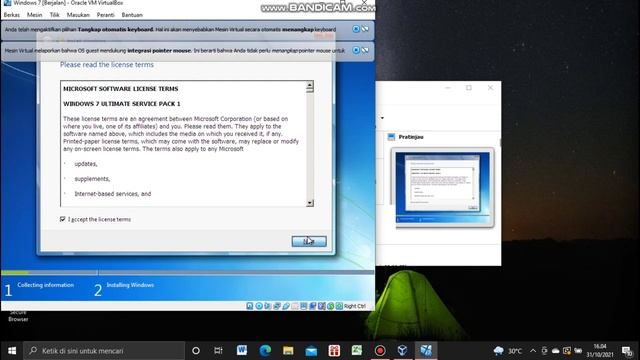The height and width of the screenshot is (360, 640).
Task: Open the notification center icon
Action: (627, 351)
